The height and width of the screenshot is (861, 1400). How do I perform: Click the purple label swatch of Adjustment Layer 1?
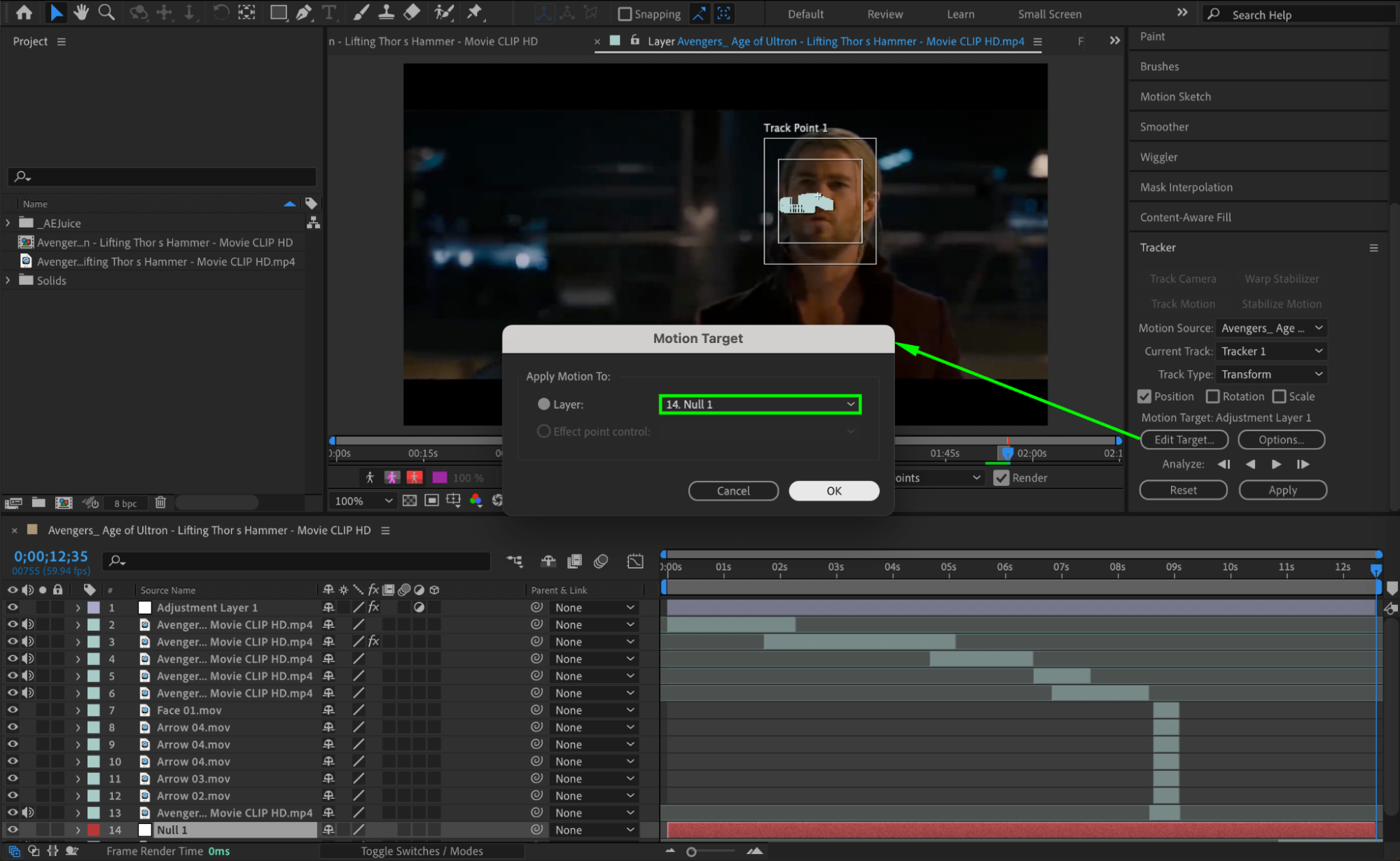click(x=94, y=608)
